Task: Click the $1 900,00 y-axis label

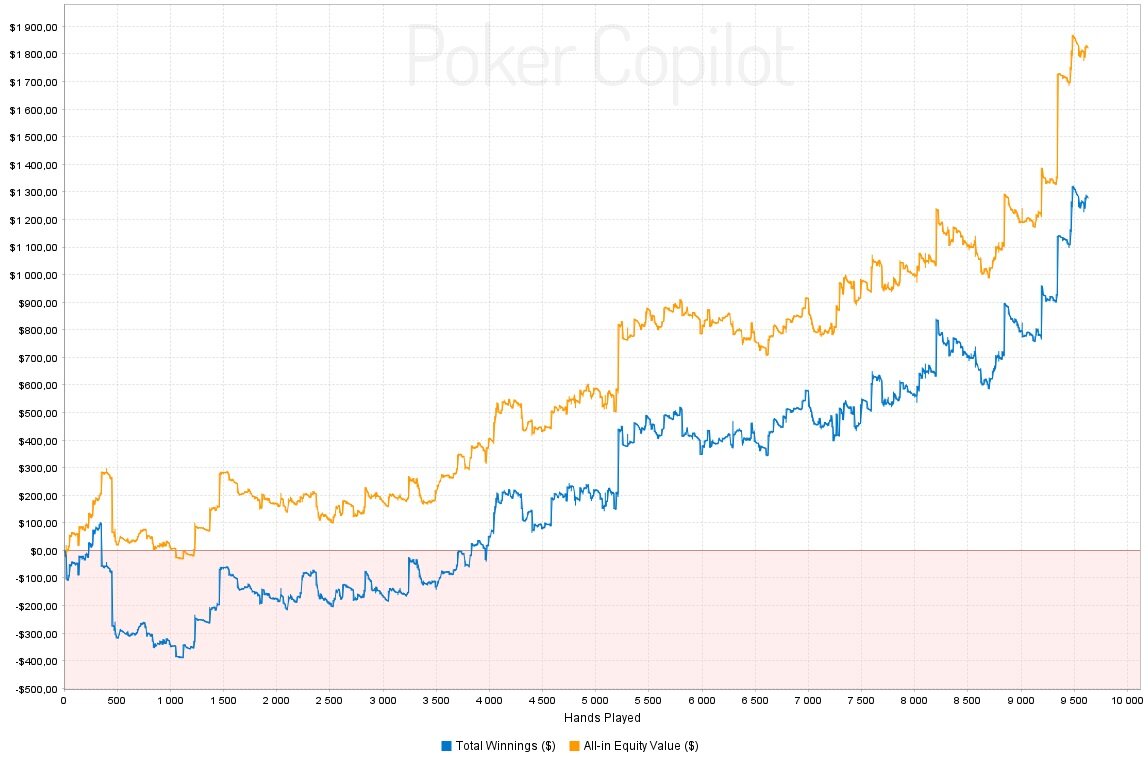Action: [33, 26]
